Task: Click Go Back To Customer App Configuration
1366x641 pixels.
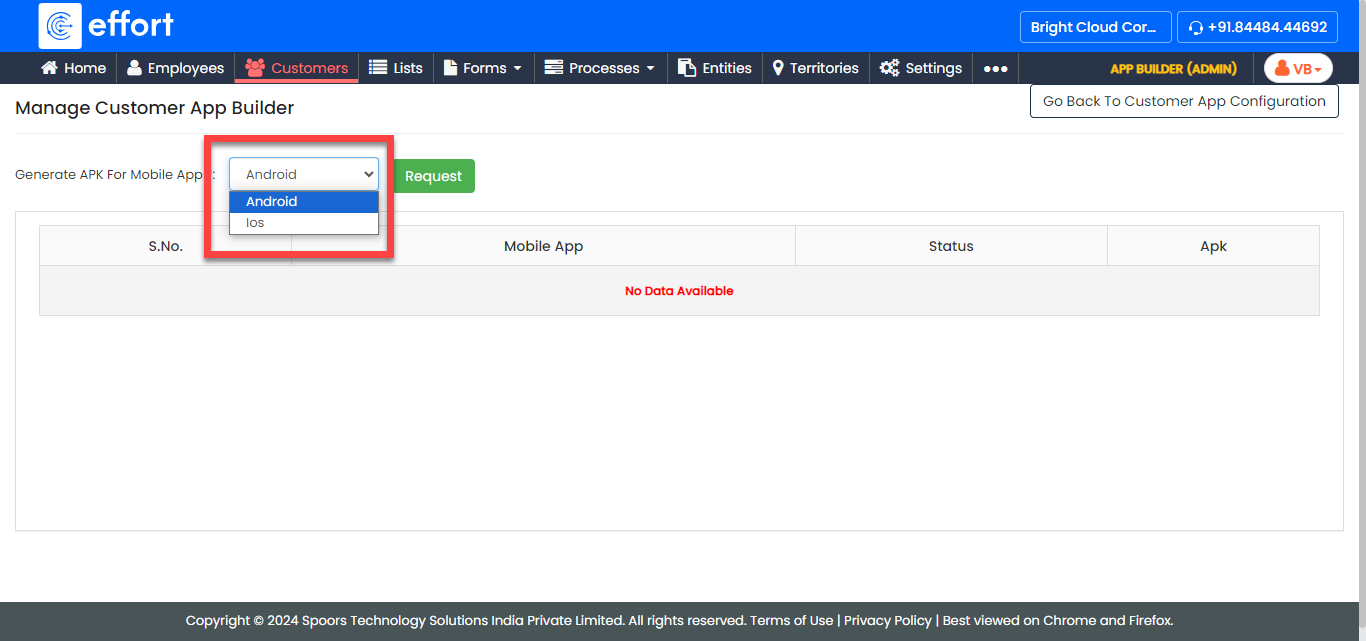Action: coord(1184,101)
